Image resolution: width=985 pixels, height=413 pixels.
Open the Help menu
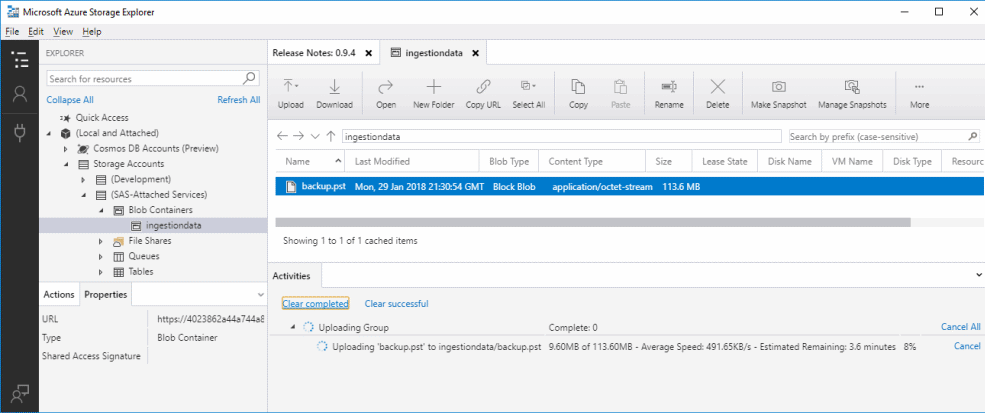point(92,31)
